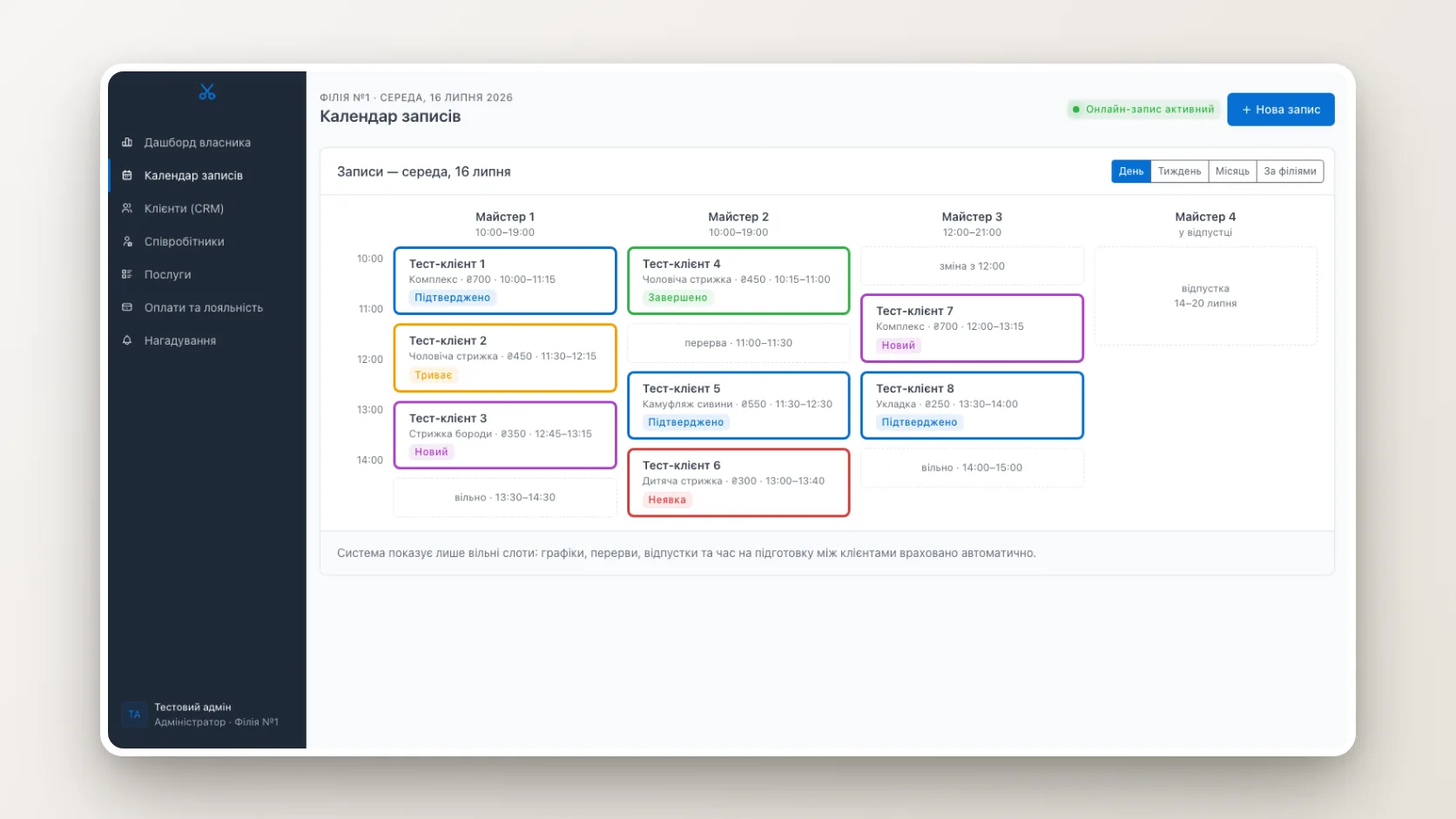
Task: Click the free slot 14:00–15:00
Action: (x=972, y=468)
